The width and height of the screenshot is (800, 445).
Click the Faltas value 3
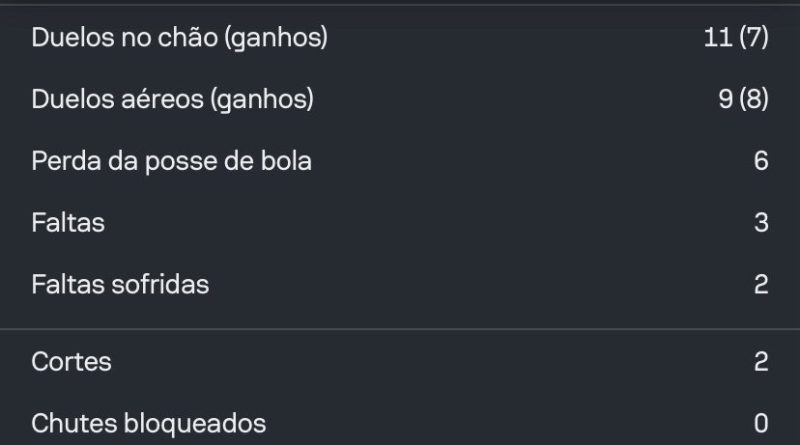[761, 223]
